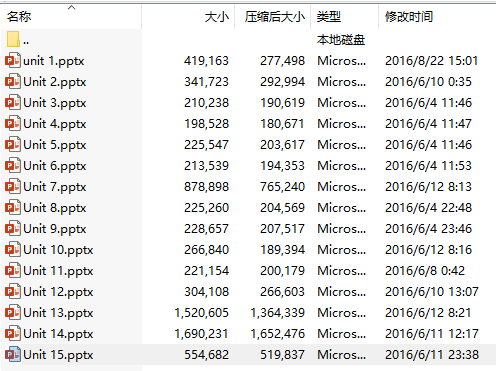Click the sort arrow above 名称
Image resolution: width=496 pixels, height=371 pixels.
coord(71,7)
